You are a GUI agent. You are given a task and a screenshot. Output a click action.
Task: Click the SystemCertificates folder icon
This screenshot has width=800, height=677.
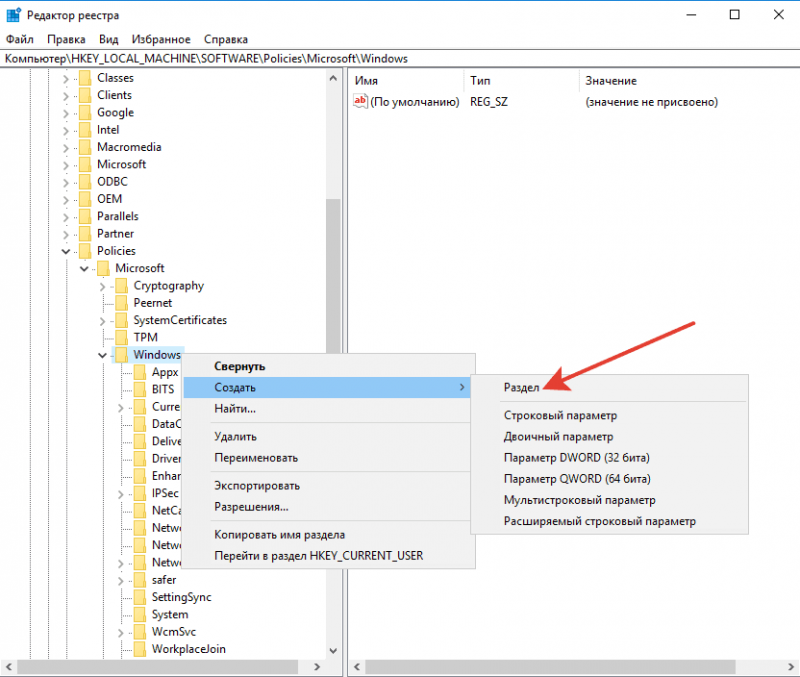121,321
